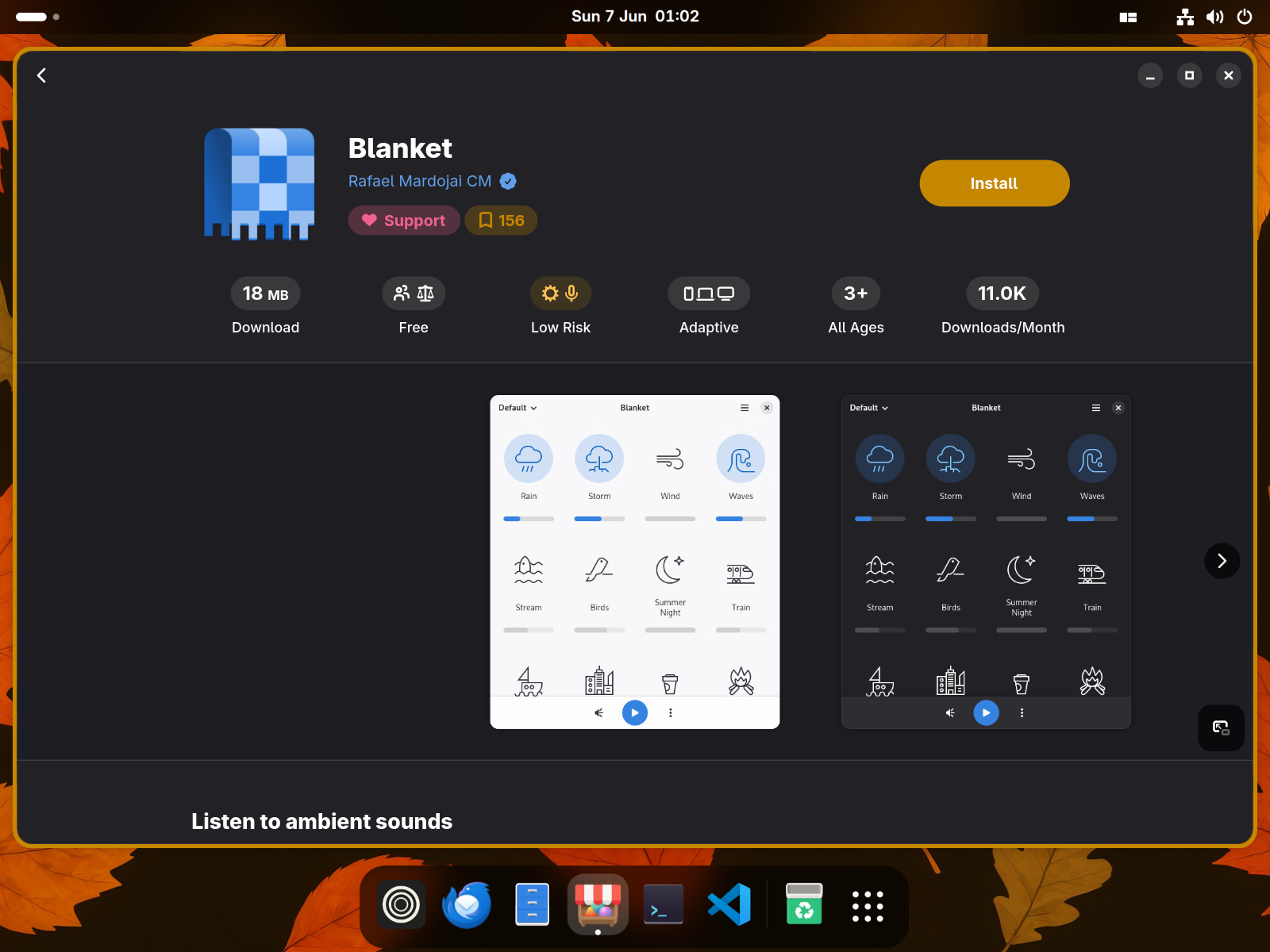
Task: Show the next screenshot with the right arrow
Action: click(x=1222, y=561)
